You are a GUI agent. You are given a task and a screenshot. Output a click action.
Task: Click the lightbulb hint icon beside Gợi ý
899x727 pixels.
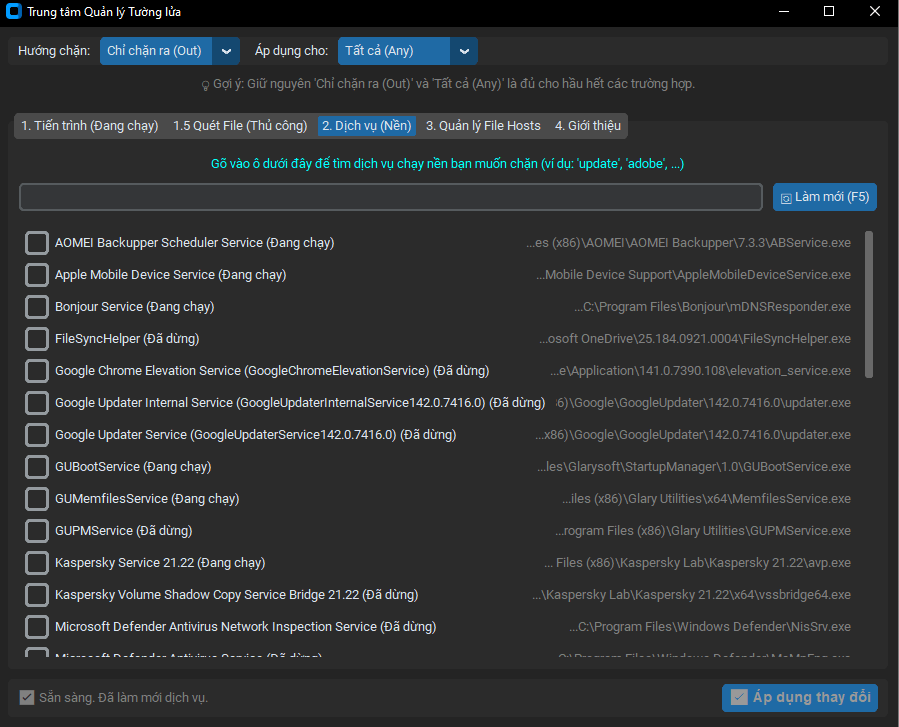[x=205, y=85]
